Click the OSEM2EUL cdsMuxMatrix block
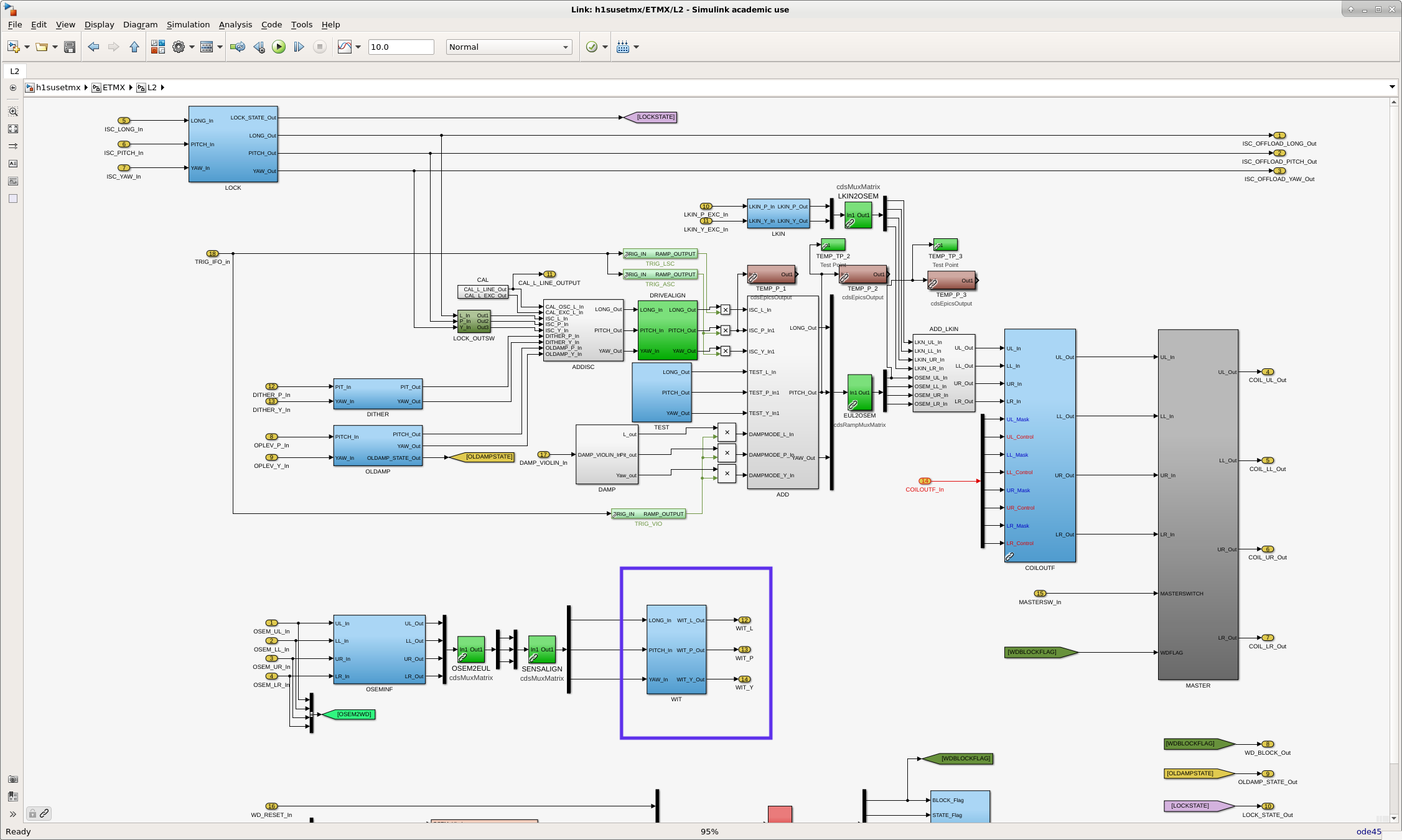 pyautogui.click(x=471, y=650)
